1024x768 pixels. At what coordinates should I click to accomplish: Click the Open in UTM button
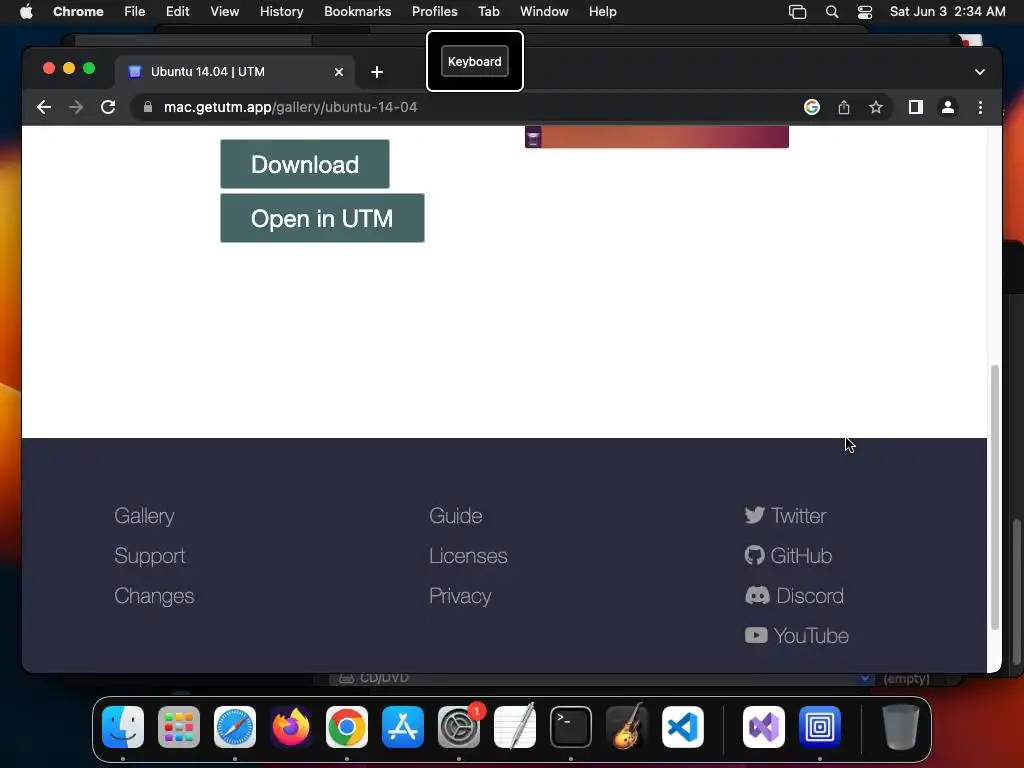[x=323, y=218]
